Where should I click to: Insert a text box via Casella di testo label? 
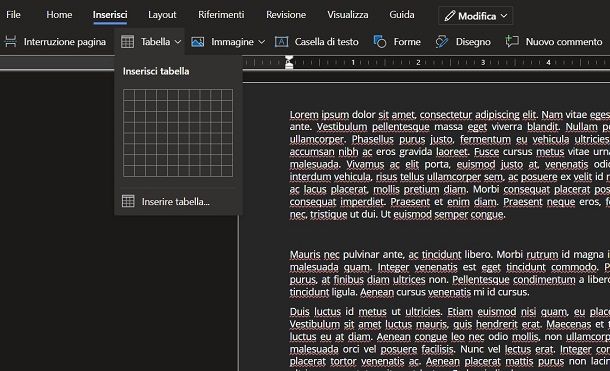(x=326, y=42)
